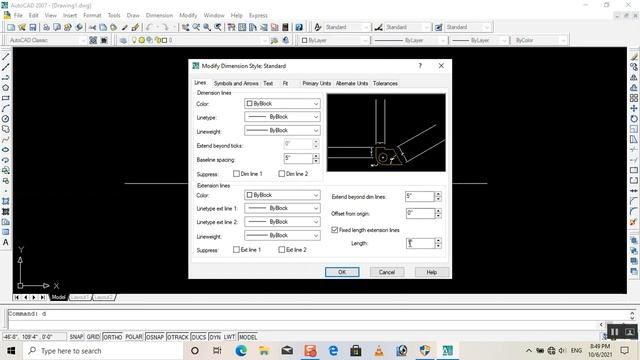Toggle Suppress Dim line 2 checkbox
Screen dimensions: 640x360
click(281, 173)
